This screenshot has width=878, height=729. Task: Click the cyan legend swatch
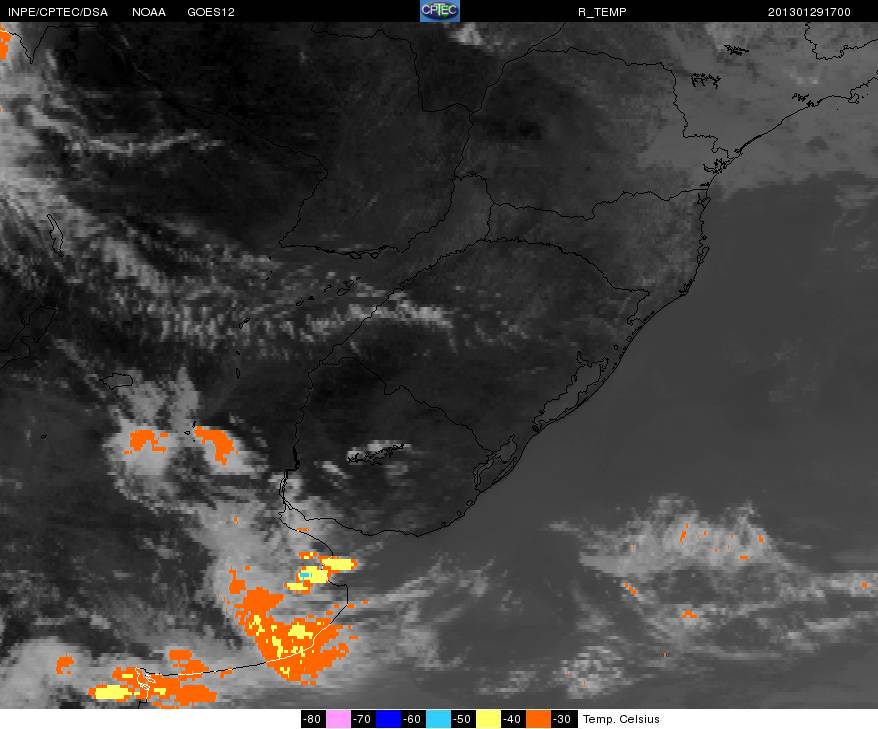click(x=438, y=719)
